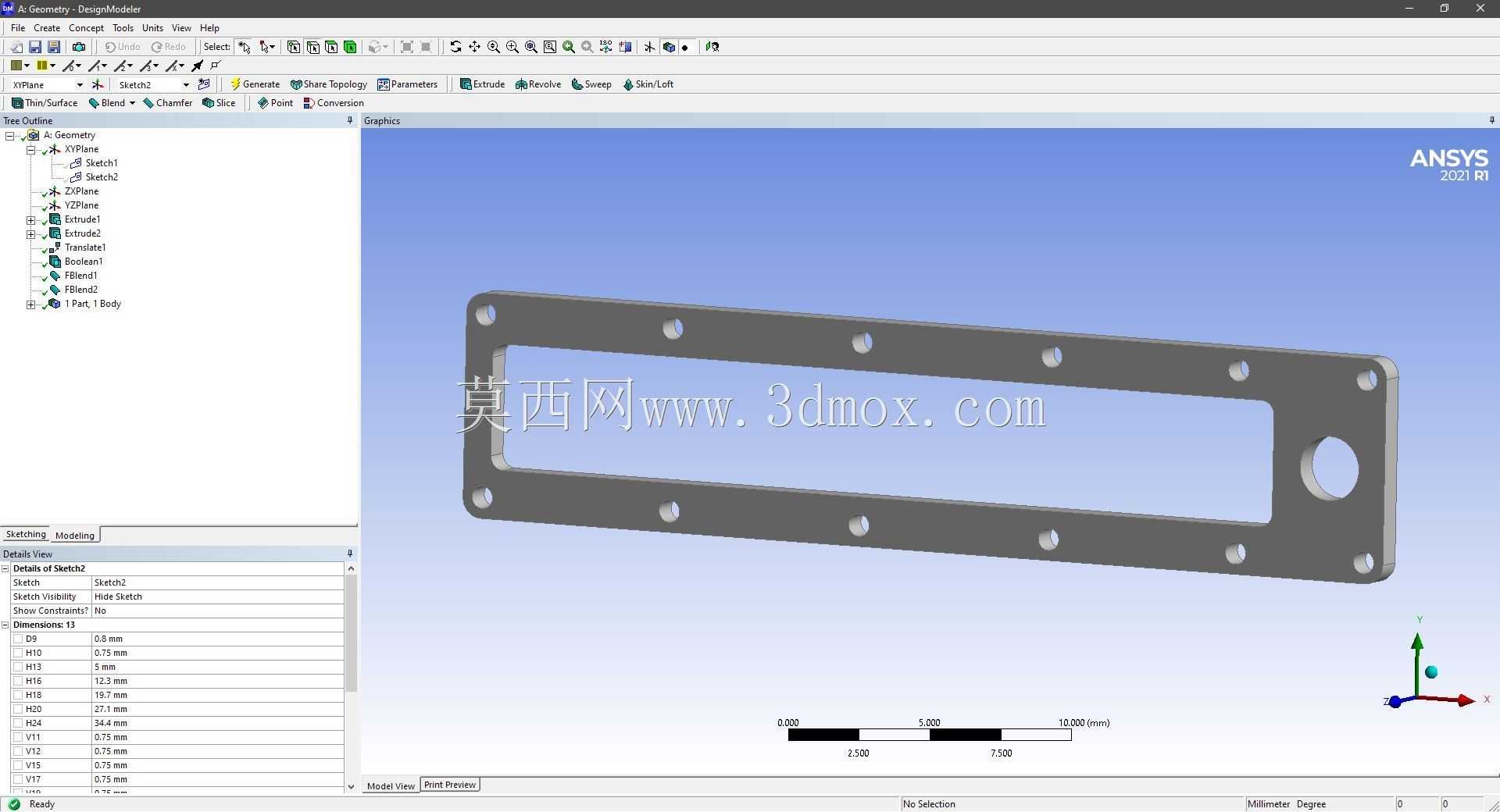Image resolution: width=1500 pixels, height=812 pixels.
Task: Switch to the Print Preview tab
Action: pyautogui.click(x=450, y=785)
